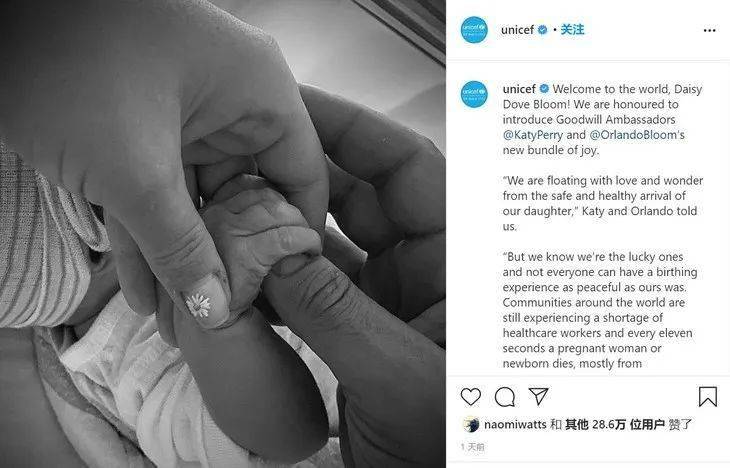Open the @KatyPerry mention link
Image resolution: width=730 pixels, height=468 pixels.
533,135
